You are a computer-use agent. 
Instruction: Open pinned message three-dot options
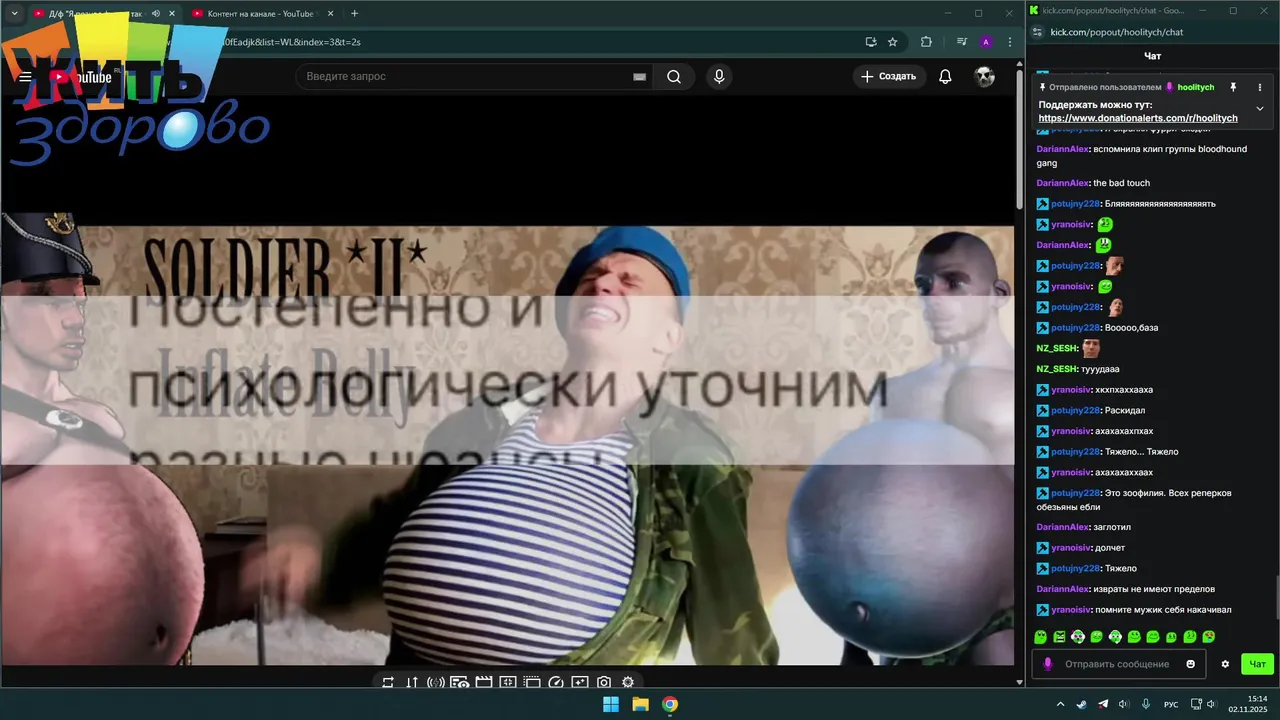pos(1260,87)
